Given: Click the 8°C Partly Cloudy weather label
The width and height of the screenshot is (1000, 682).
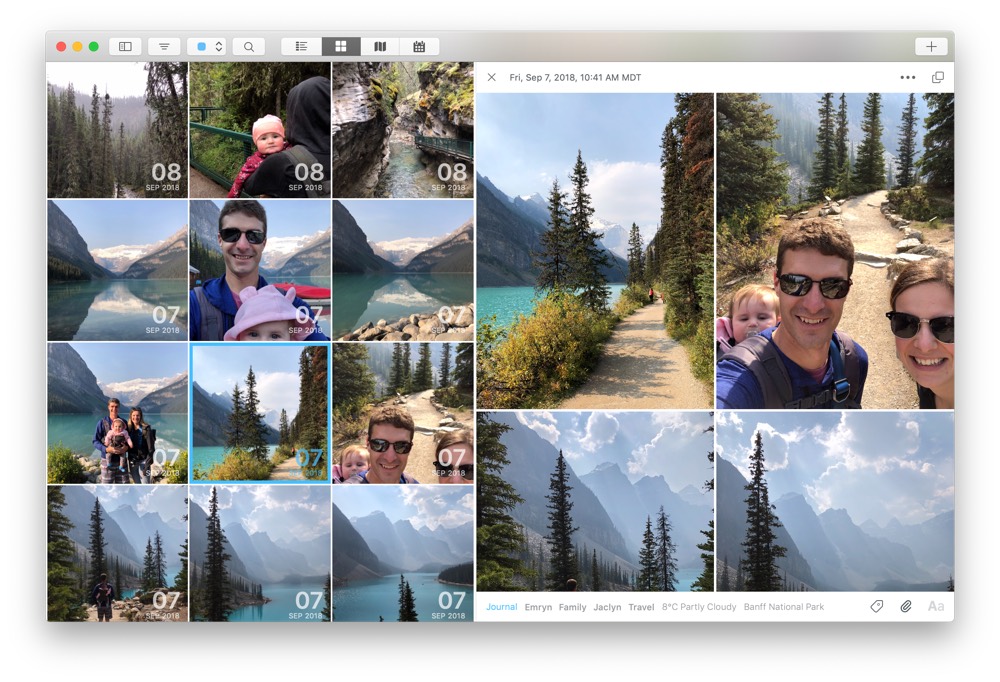Looking at the screenshot, I should 699,607.
